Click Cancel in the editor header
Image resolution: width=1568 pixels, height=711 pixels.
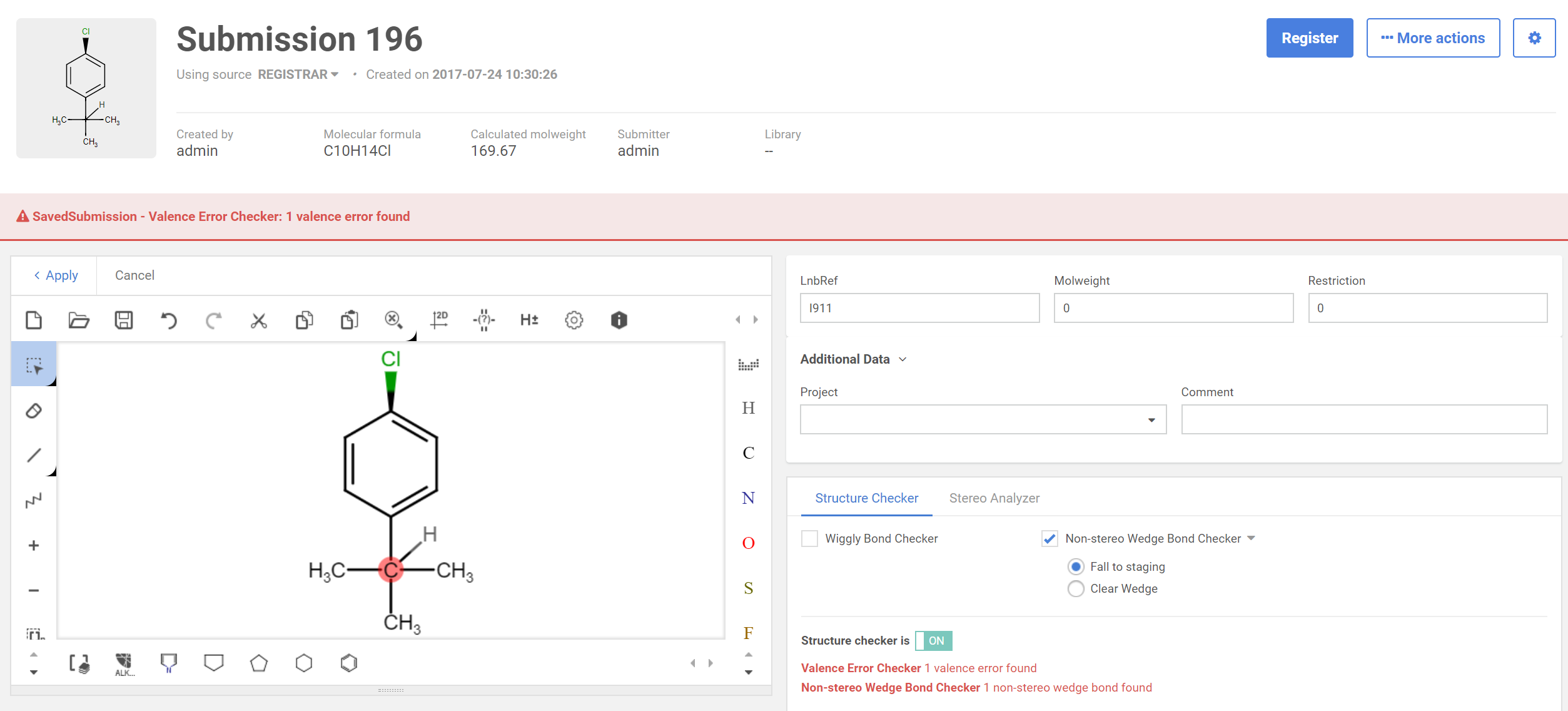[x=134, y=275]
